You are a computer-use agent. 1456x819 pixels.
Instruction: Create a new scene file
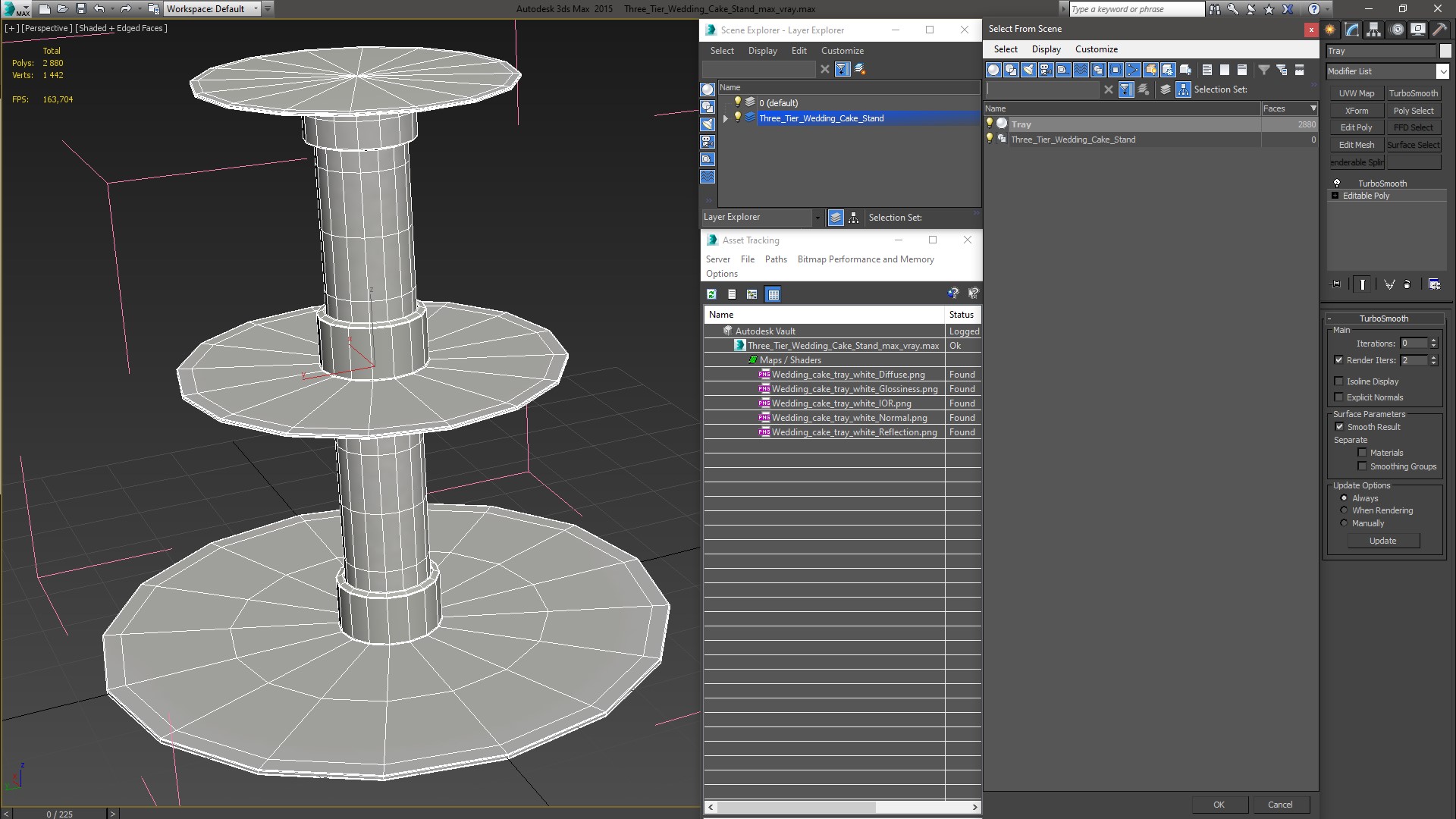(x=44, y=9)
